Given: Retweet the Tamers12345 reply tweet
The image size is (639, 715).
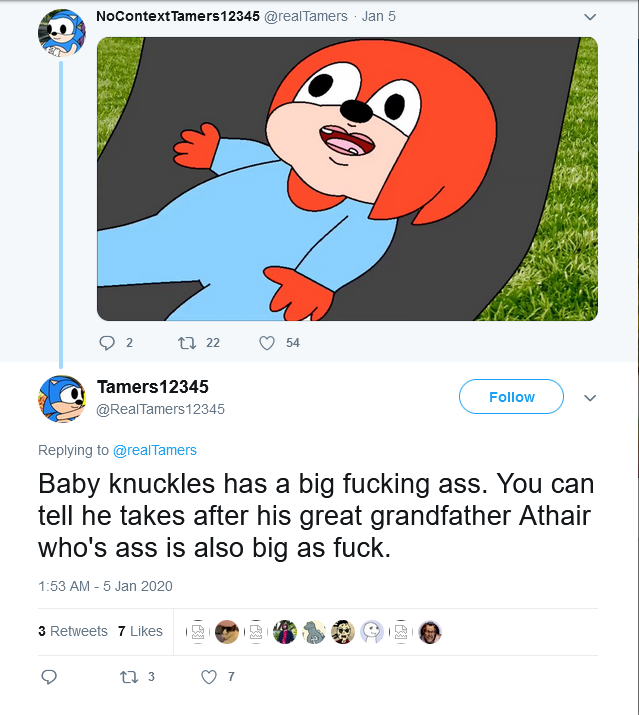Looking at the screenshot, I should [128, 677].
